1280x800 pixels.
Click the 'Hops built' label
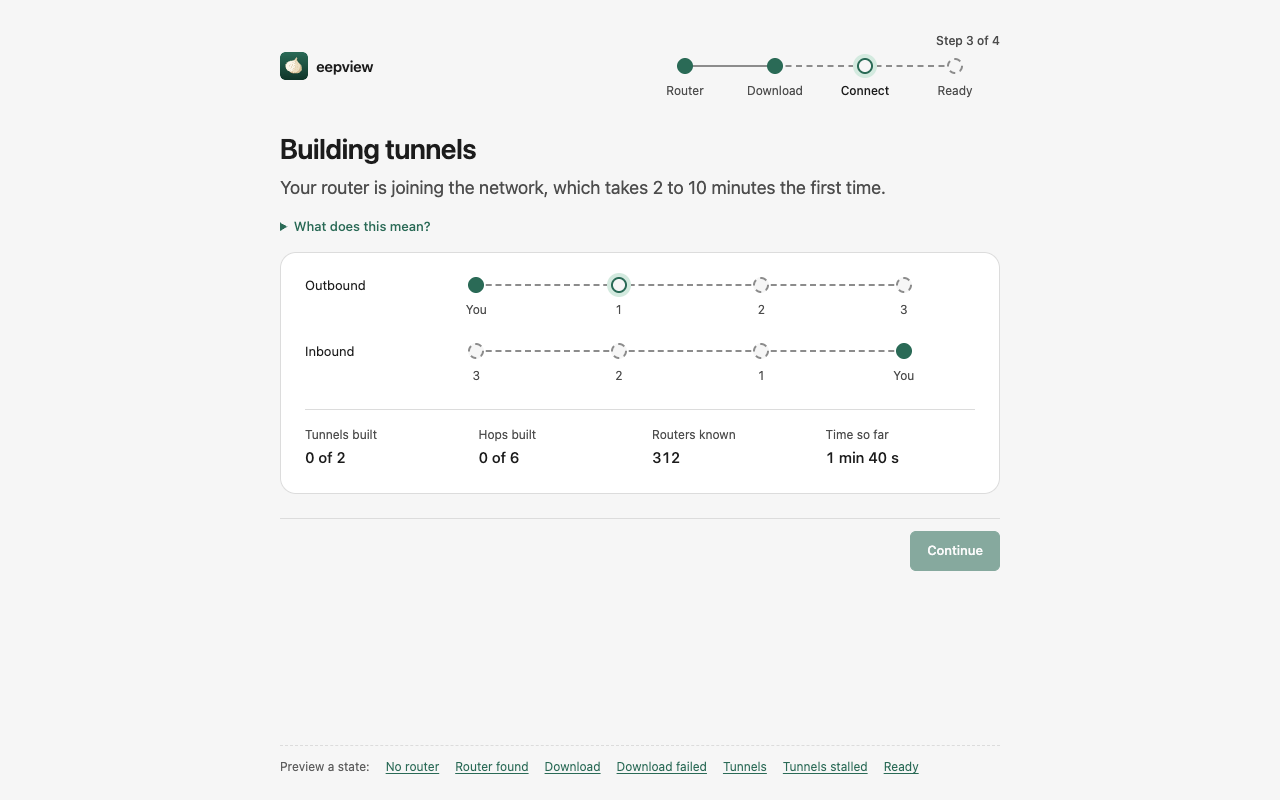click(x=507, y=435)
